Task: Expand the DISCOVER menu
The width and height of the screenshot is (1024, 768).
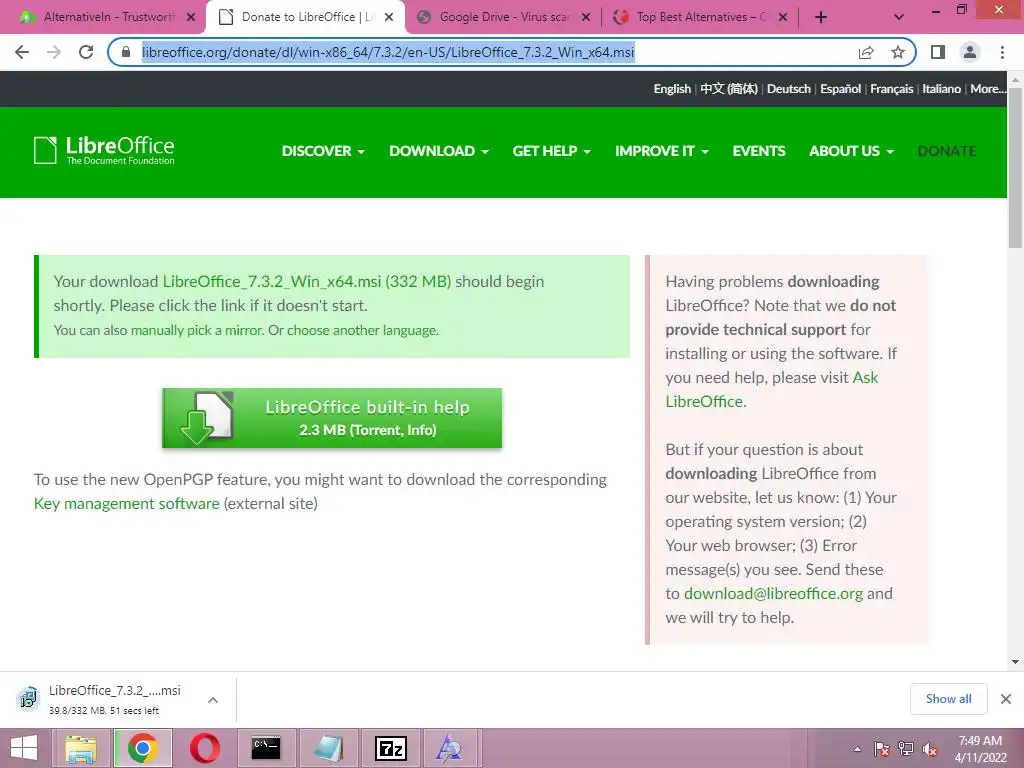Action: click(x=323, y=151)
